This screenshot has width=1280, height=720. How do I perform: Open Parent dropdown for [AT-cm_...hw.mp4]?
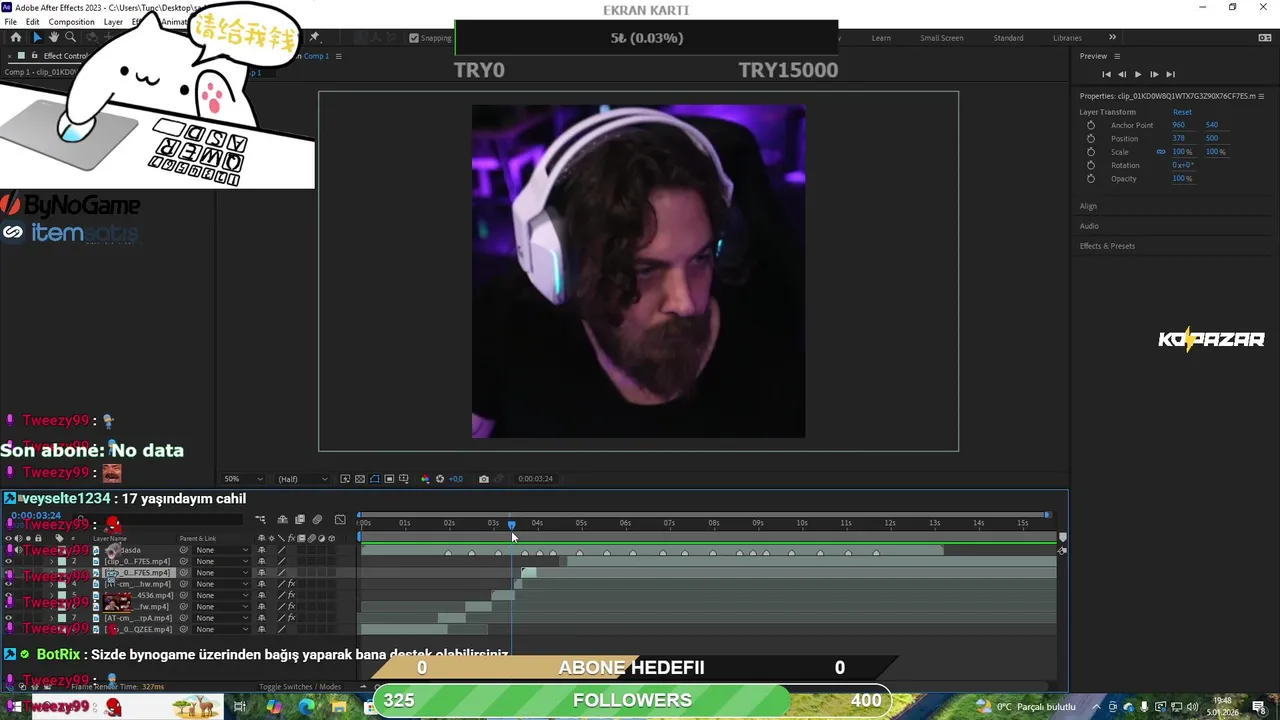click(222, 584)
